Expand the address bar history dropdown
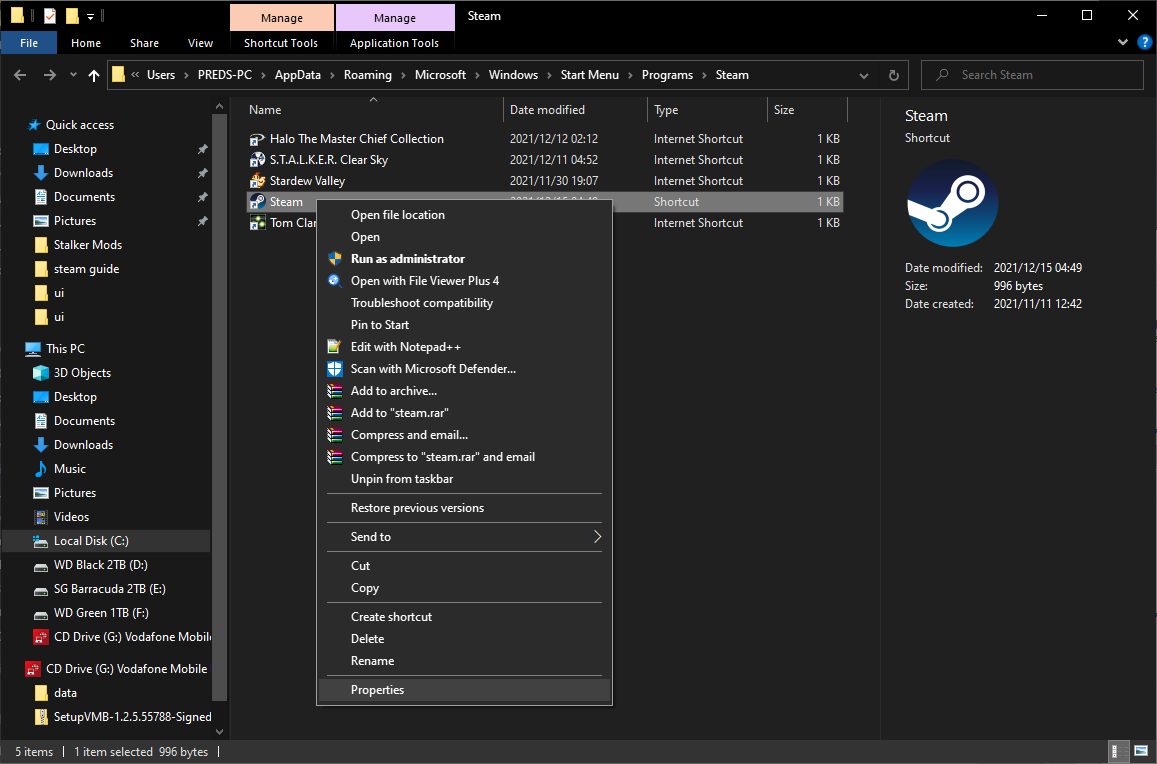The width and height of the screenshot is (1157, 764). (x=864, y=75)
